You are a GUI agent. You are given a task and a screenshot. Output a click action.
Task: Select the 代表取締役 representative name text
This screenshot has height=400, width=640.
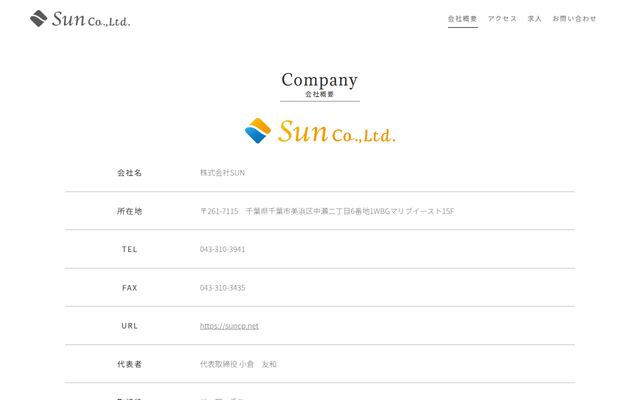point(238,364)
